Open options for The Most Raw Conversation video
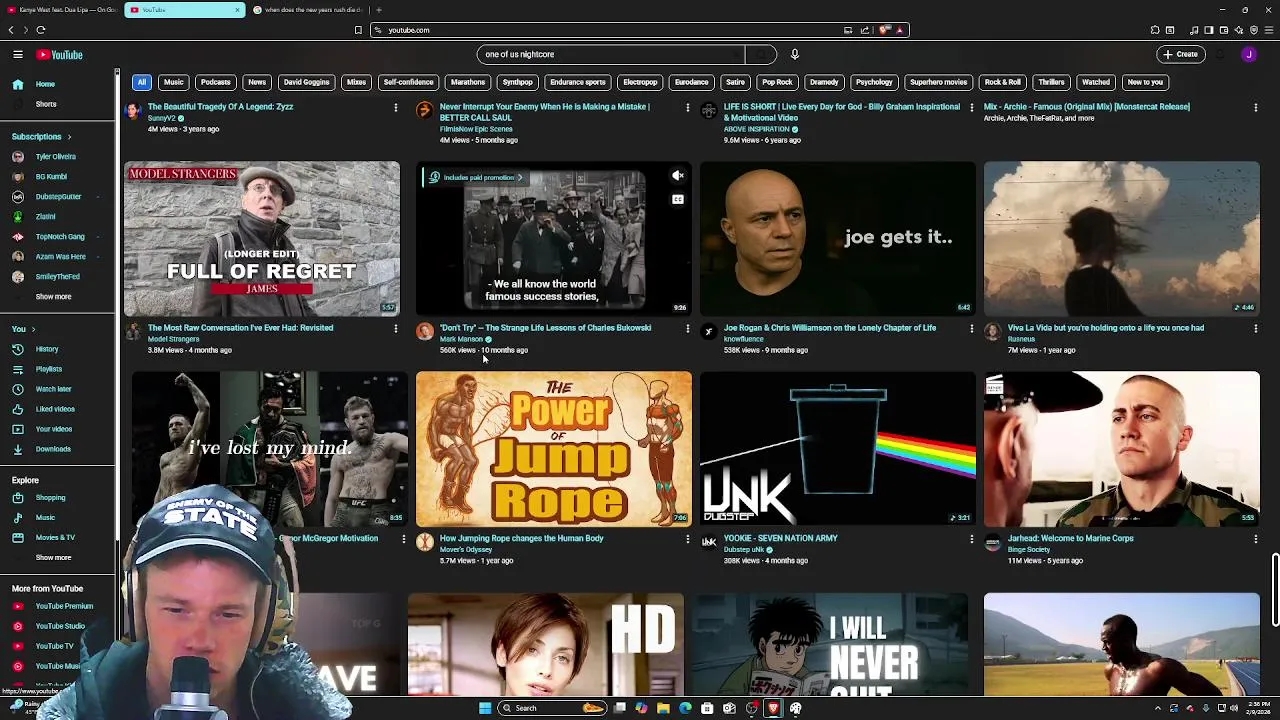Image resolution: width=1280 pixels, height=720 pixels. coord(395,328)
